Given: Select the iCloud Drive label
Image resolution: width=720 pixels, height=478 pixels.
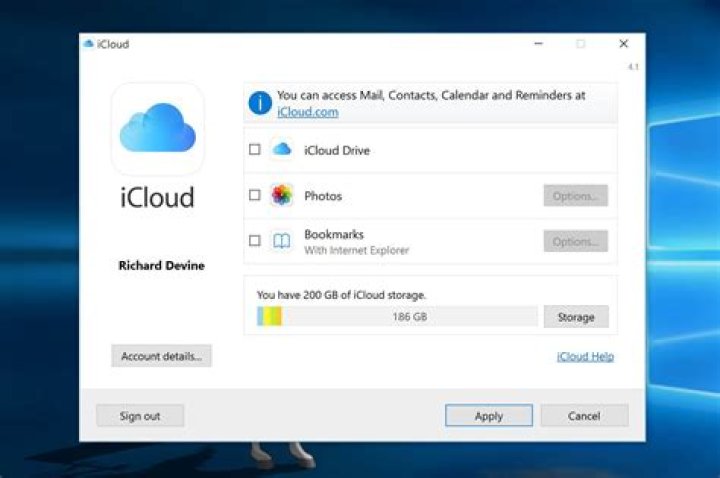Looking at the screenshot, I should (x=337, y=150).
